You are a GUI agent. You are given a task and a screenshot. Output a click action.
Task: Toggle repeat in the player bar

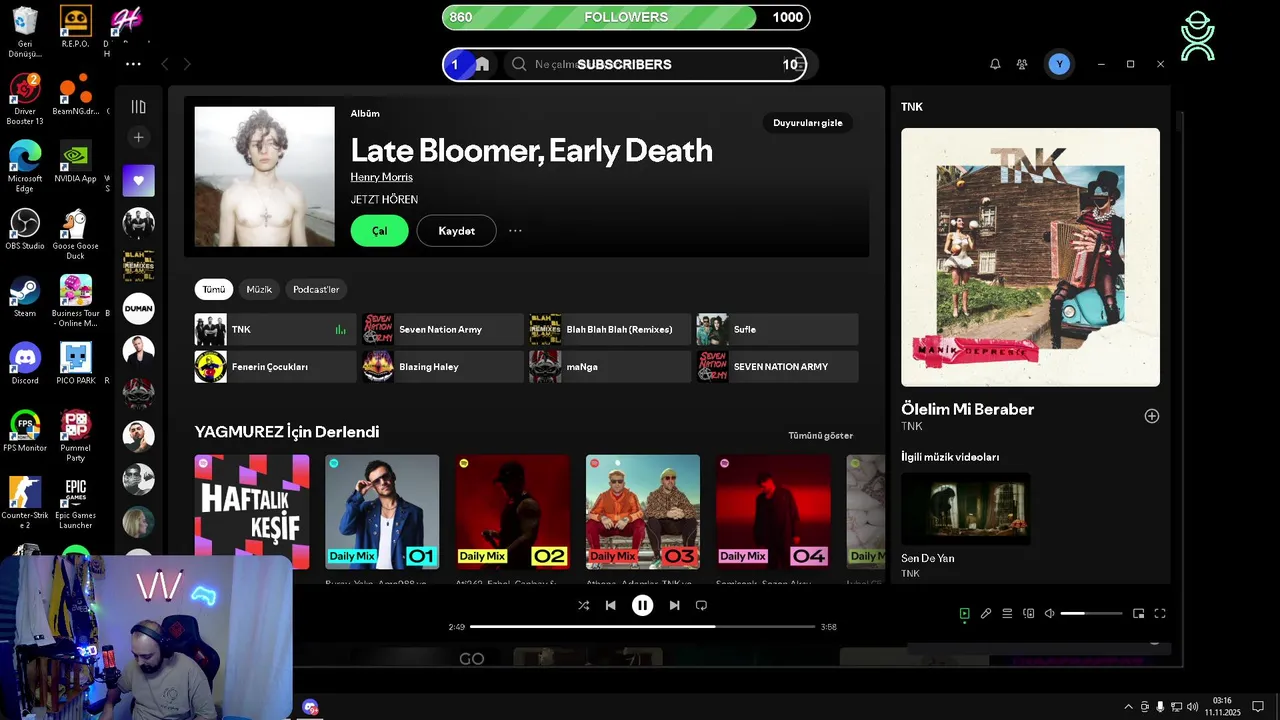701,605
